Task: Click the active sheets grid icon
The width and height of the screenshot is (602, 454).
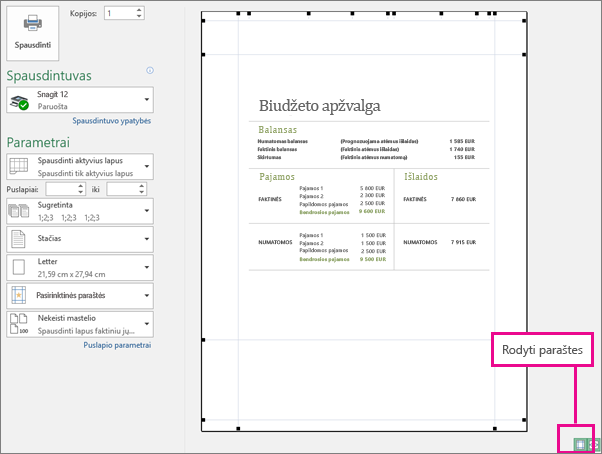Action: pyautogui.click(x=18, y=166)
